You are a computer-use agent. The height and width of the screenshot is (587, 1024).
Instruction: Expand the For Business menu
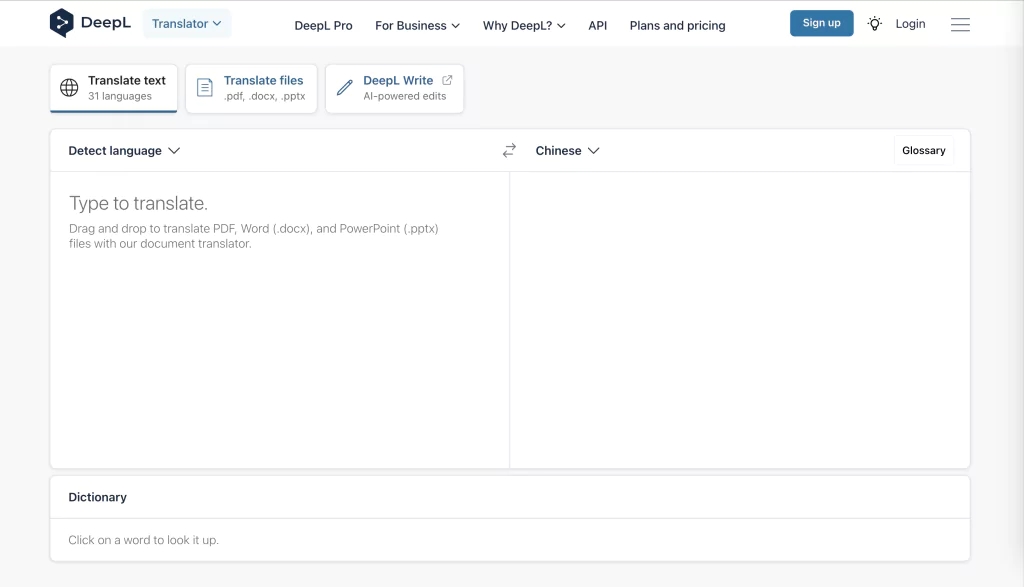point(417,25)
